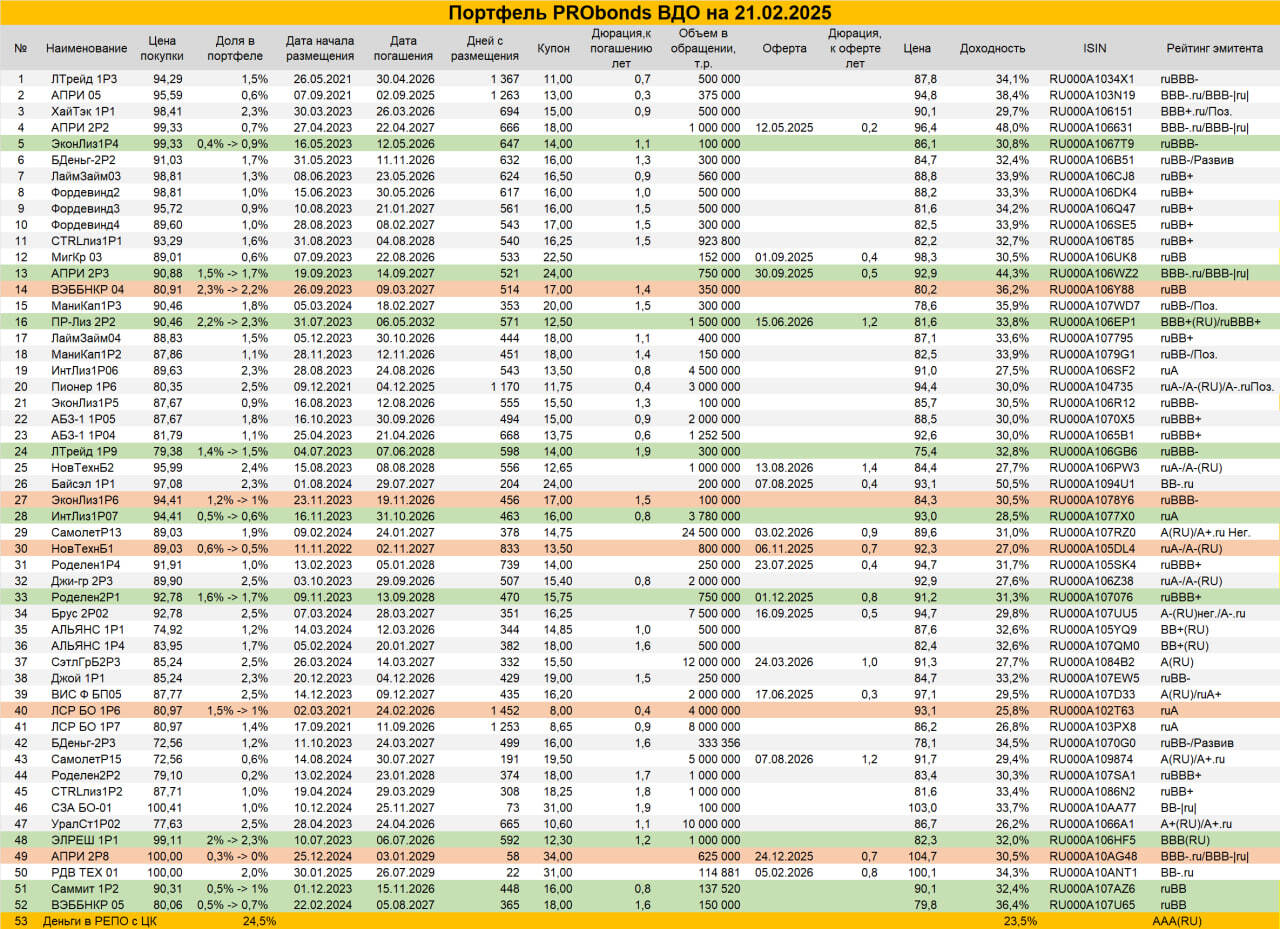Click the bond name 'АПРИ 05'
Screen dimensions: 1280x929
[74, 95]
